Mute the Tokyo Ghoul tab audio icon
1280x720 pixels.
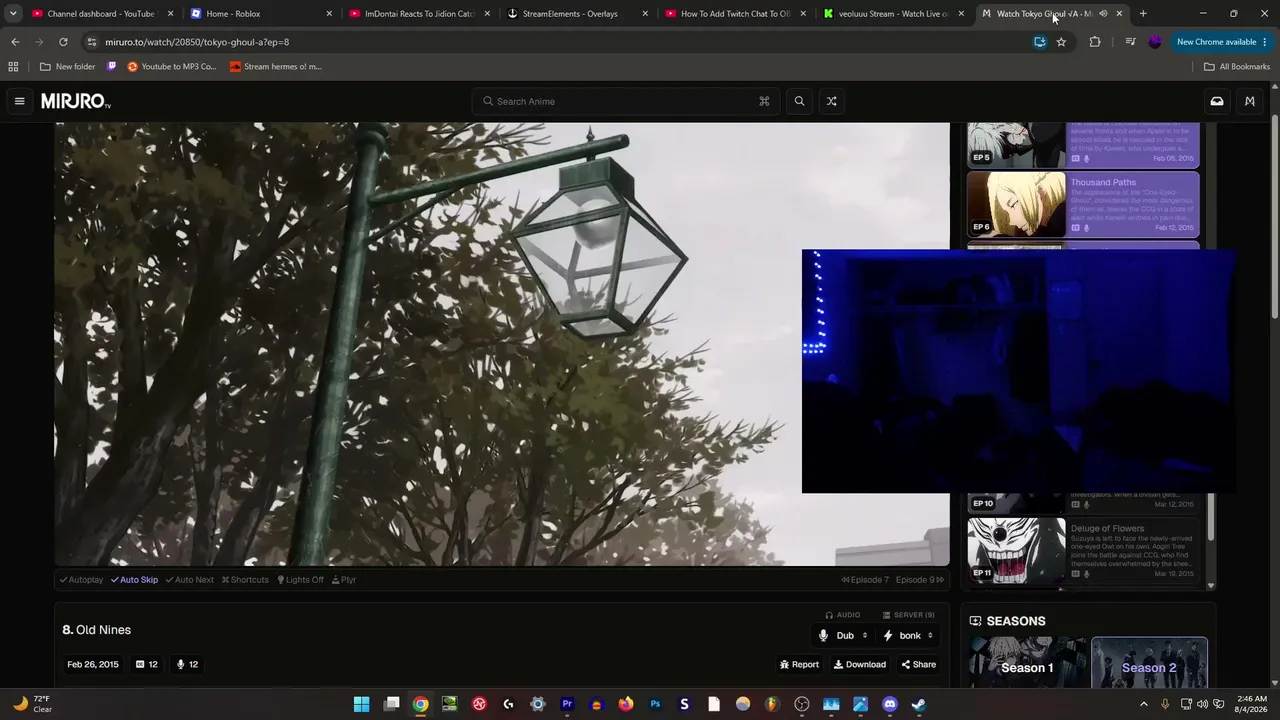[x=1103, y=14]
